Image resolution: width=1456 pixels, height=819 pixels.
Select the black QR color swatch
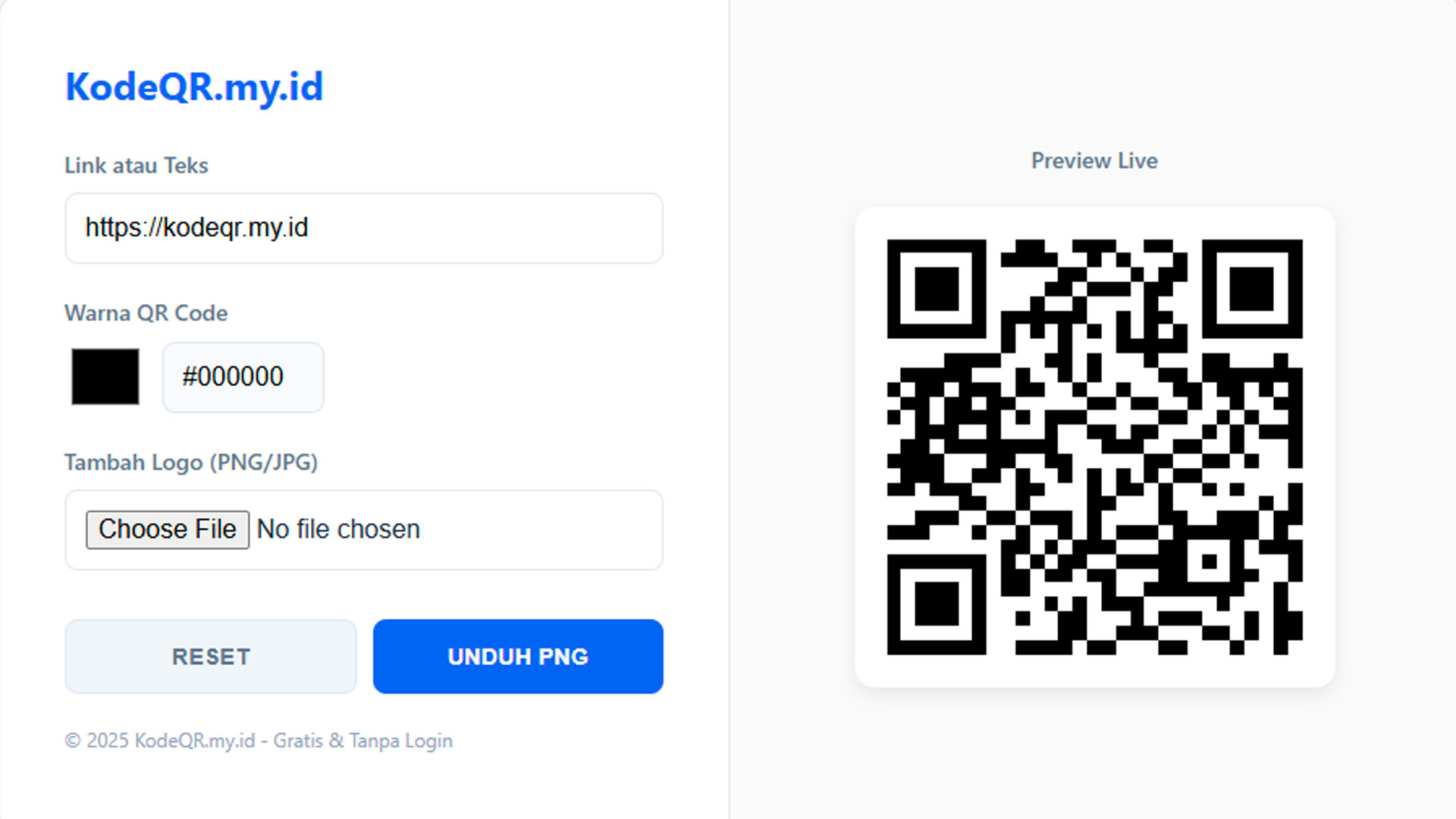coord(105,376)
